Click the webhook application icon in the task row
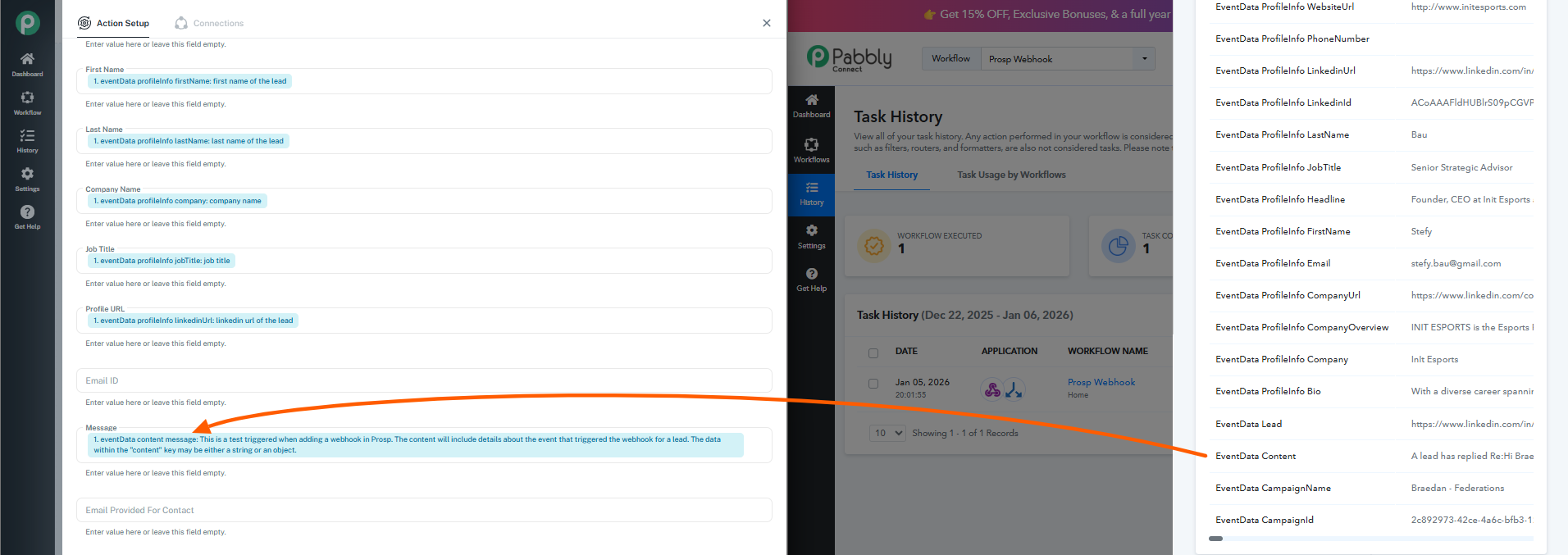1568x555 pixels. click(992, 389)
